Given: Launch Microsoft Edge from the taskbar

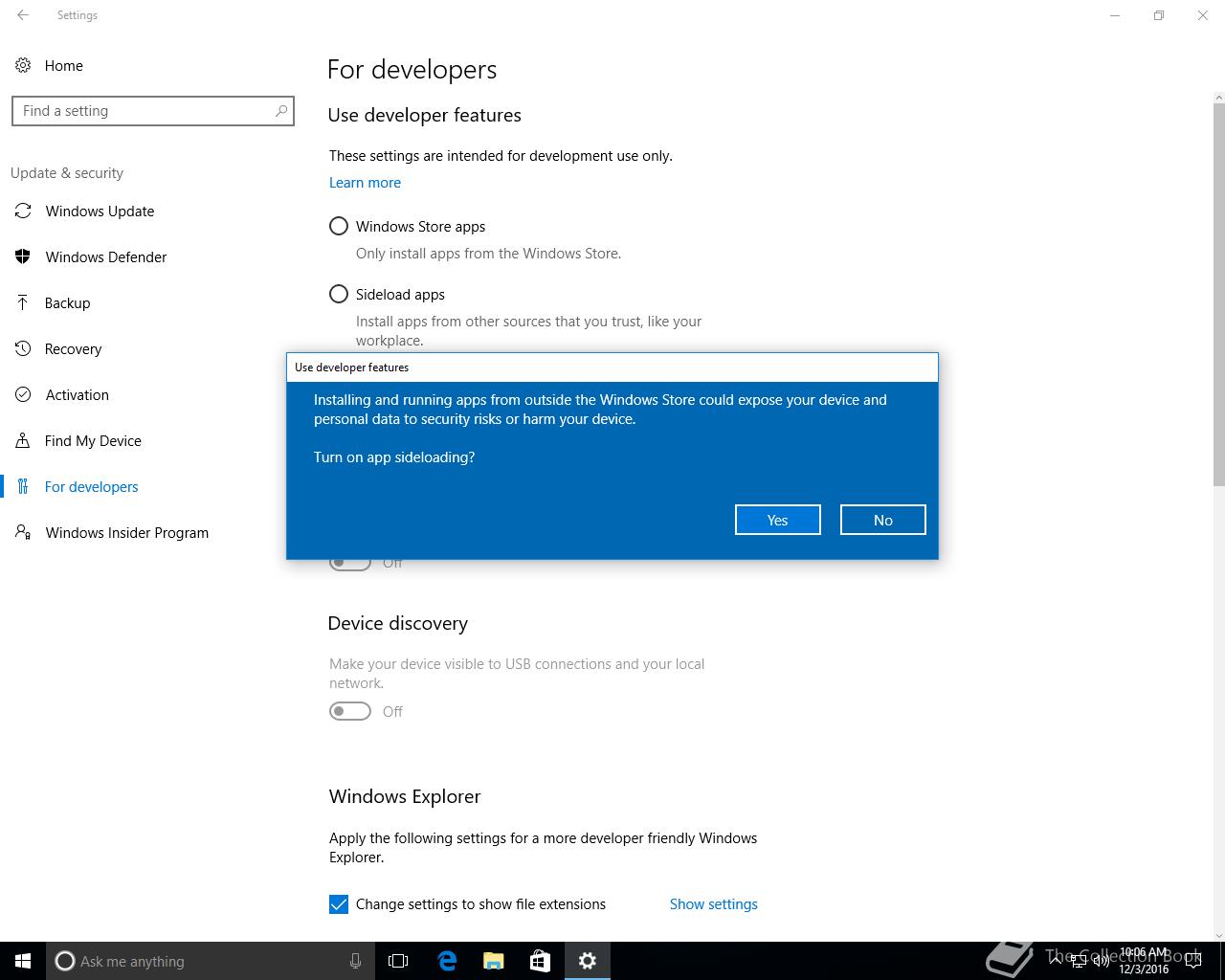Looking at the screenshot, I should [447, 961].
